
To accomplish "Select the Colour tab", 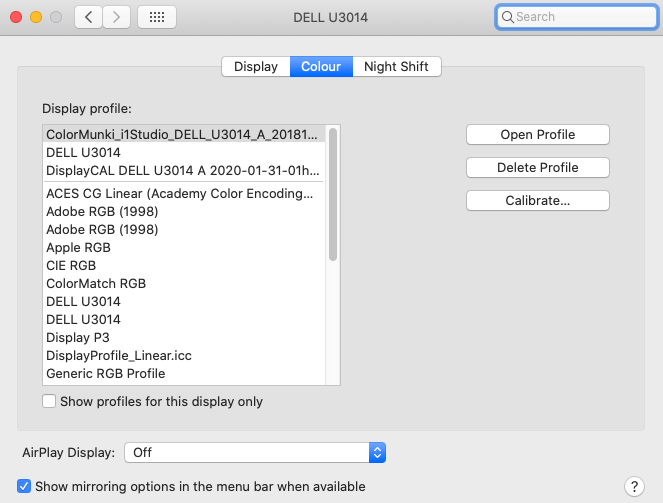I will point(321,66).
